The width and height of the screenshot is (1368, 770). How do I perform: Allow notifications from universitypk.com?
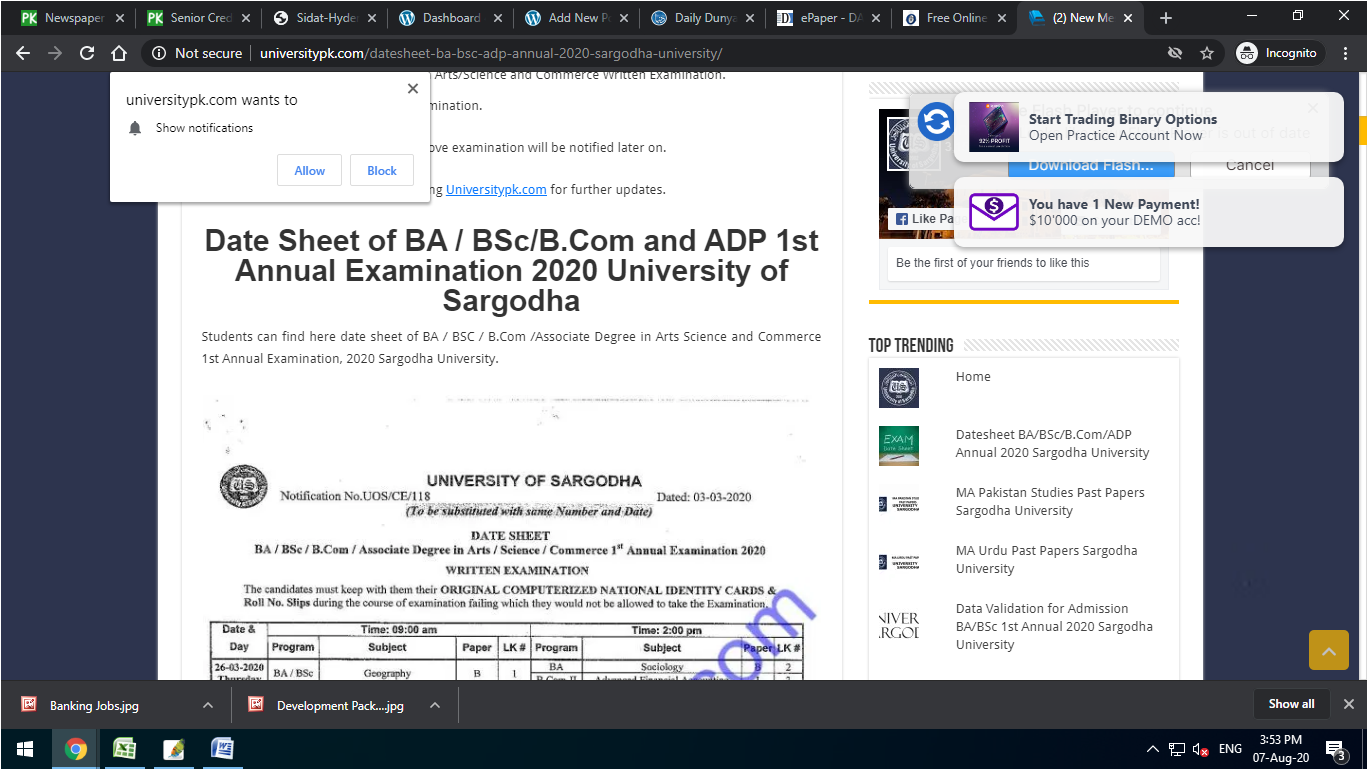pyautogui.click(x=309, y=171)
